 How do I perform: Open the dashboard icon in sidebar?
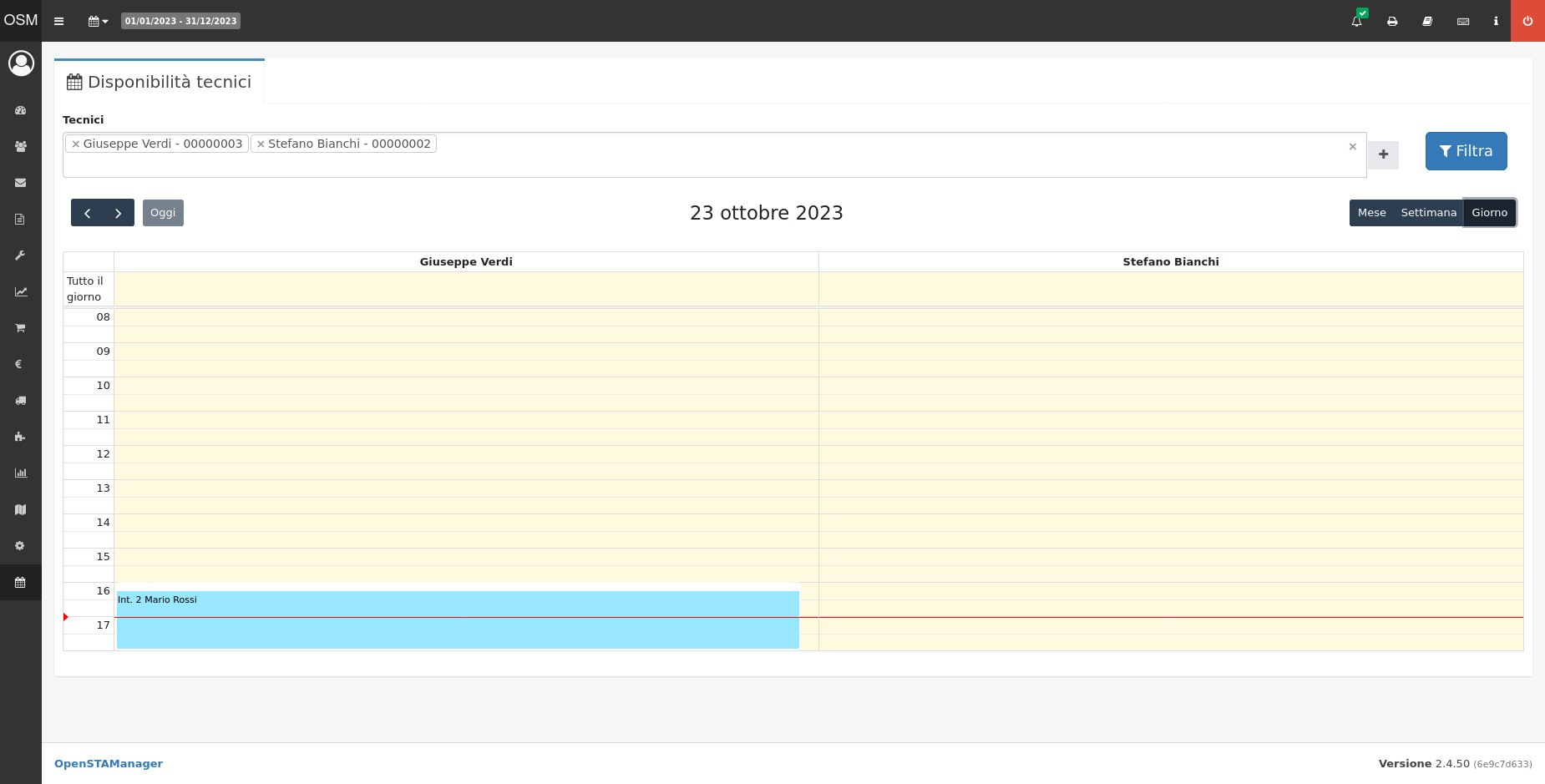[x=21, y=110]
